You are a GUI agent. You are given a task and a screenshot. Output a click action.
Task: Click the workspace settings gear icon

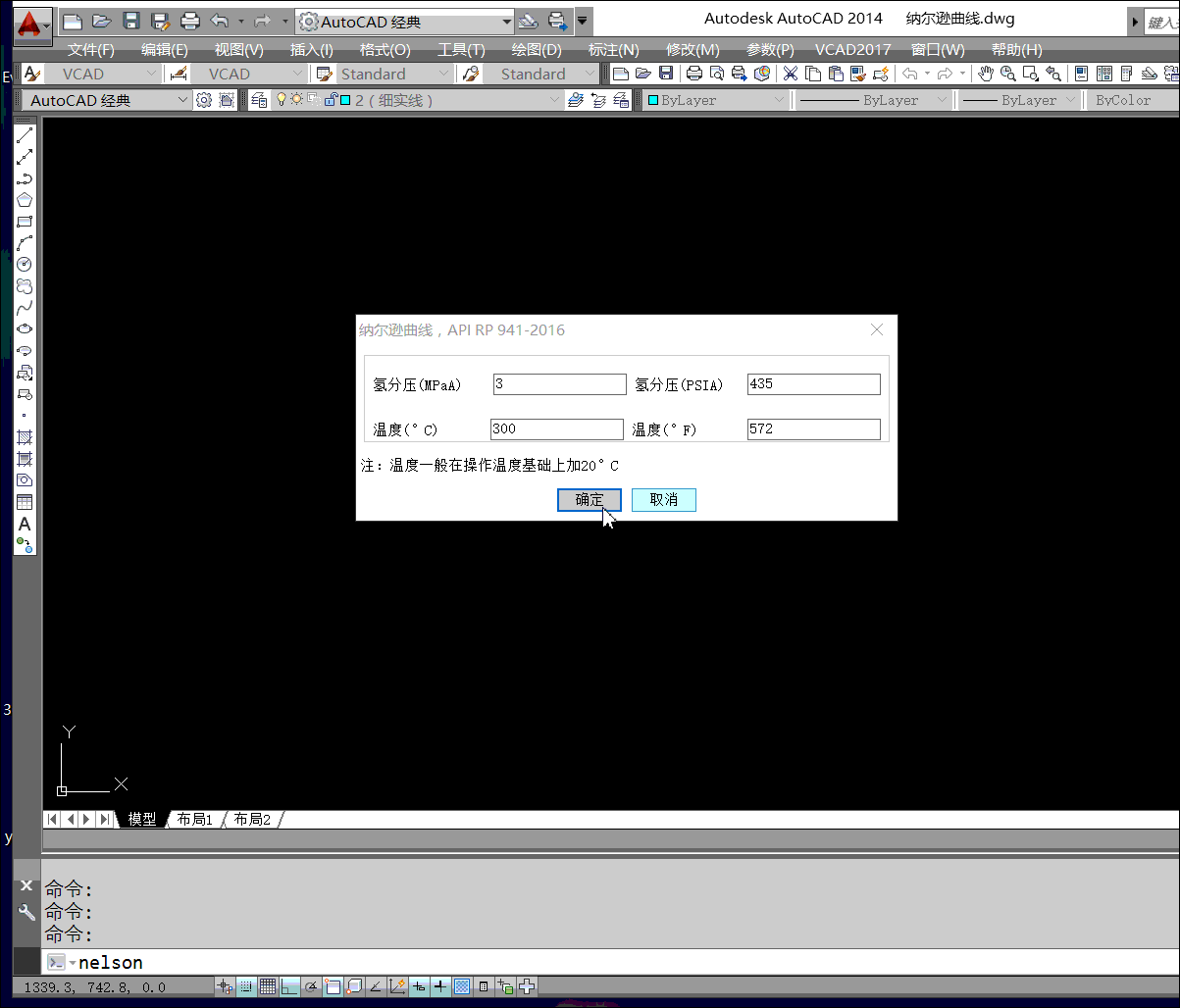point(203,100)
